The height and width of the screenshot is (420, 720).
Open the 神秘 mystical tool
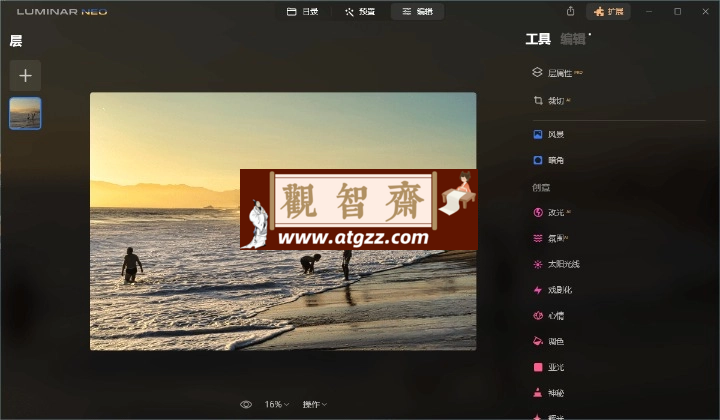[x=549, y=393]
